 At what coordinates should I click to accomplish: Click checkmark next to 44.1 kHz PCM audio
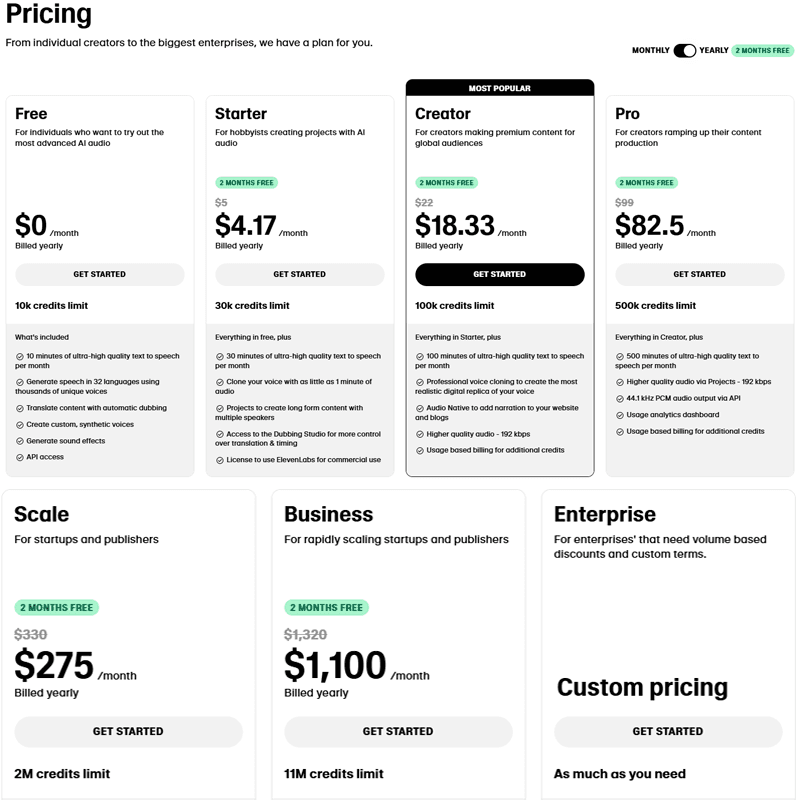[x=620, y=398]
